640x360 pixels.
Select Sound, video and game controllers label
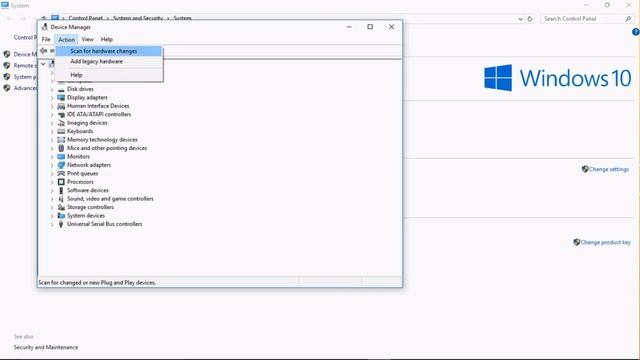pos(110,199)
